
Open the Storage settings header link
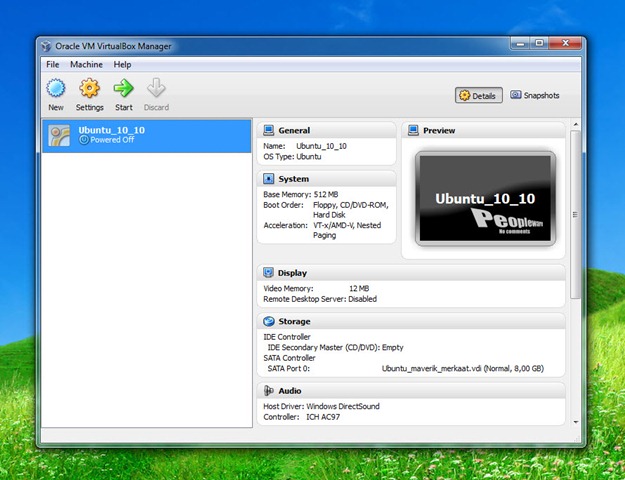tap(294, 321)
